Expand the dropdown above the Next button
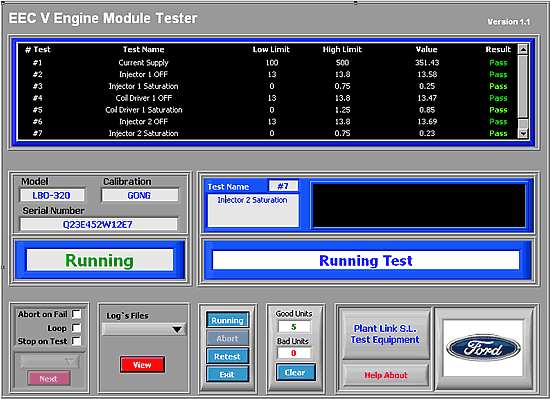 tap(50, 361)
